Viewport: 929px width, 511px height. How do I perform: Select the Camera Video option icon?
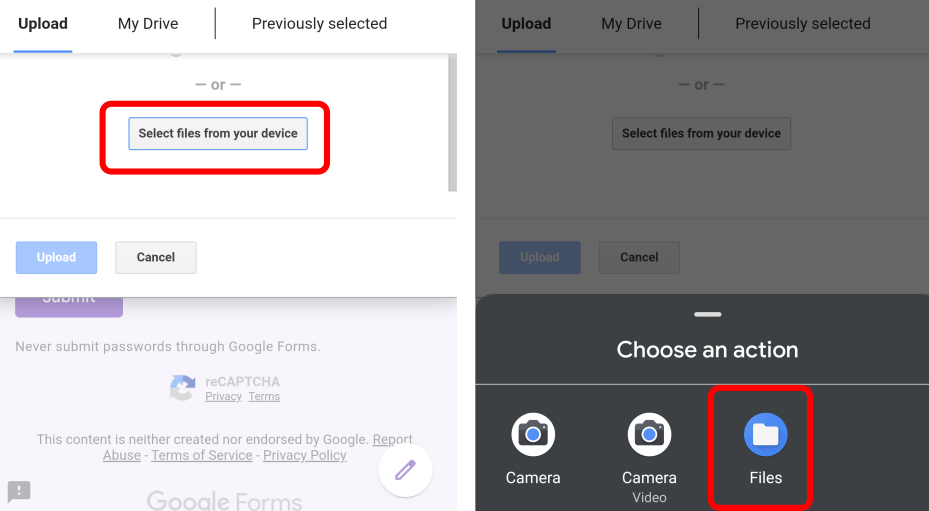tap(649, 434)
